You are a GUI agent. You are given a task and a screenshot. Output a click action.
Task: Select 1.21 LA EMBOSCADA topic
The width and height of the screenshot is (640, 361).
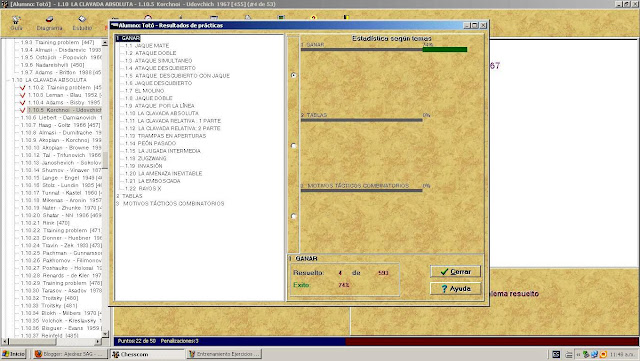click(153, 181)
